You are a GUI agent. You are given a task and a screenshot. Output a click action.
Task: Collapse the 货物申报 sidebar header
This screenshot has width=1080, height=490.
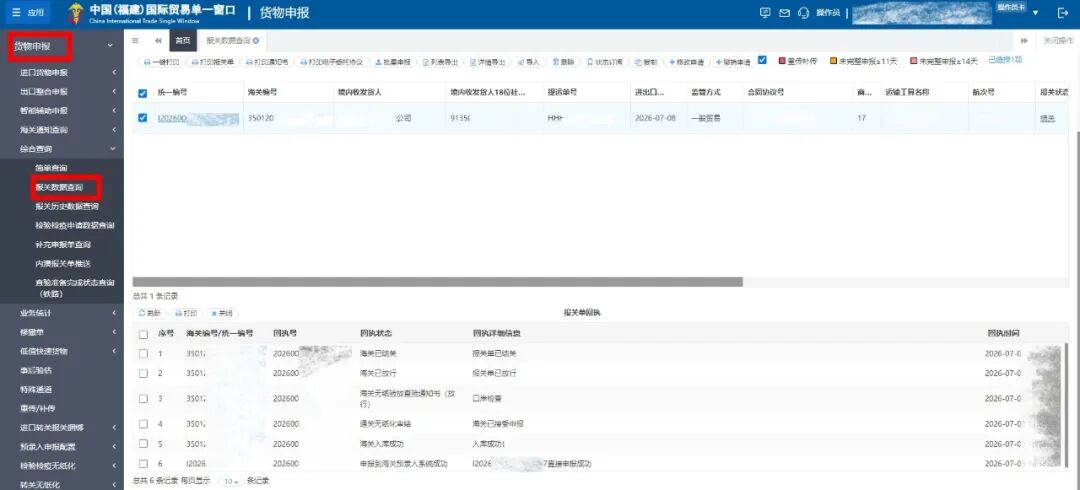[62, 46]
